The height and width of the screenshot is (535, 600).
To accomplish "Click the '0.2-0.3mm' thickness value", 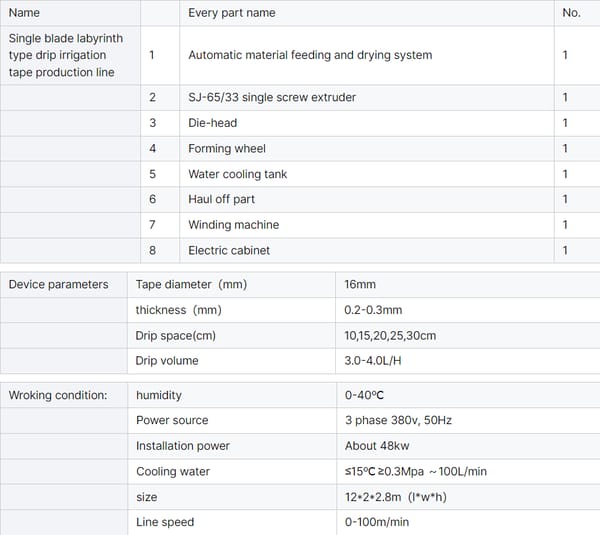I will click(x=373, y=310).
